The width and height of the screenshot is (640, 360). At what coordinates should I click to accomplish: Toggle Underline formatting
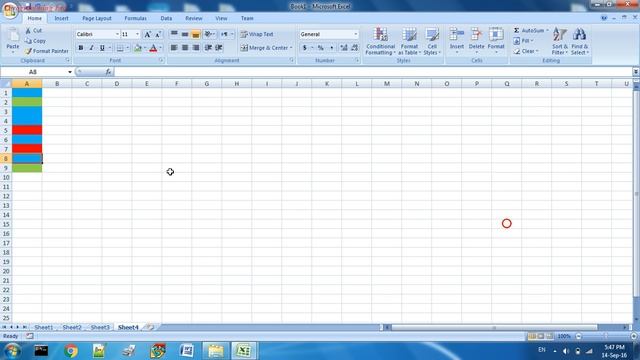click(x=102, y=48)
